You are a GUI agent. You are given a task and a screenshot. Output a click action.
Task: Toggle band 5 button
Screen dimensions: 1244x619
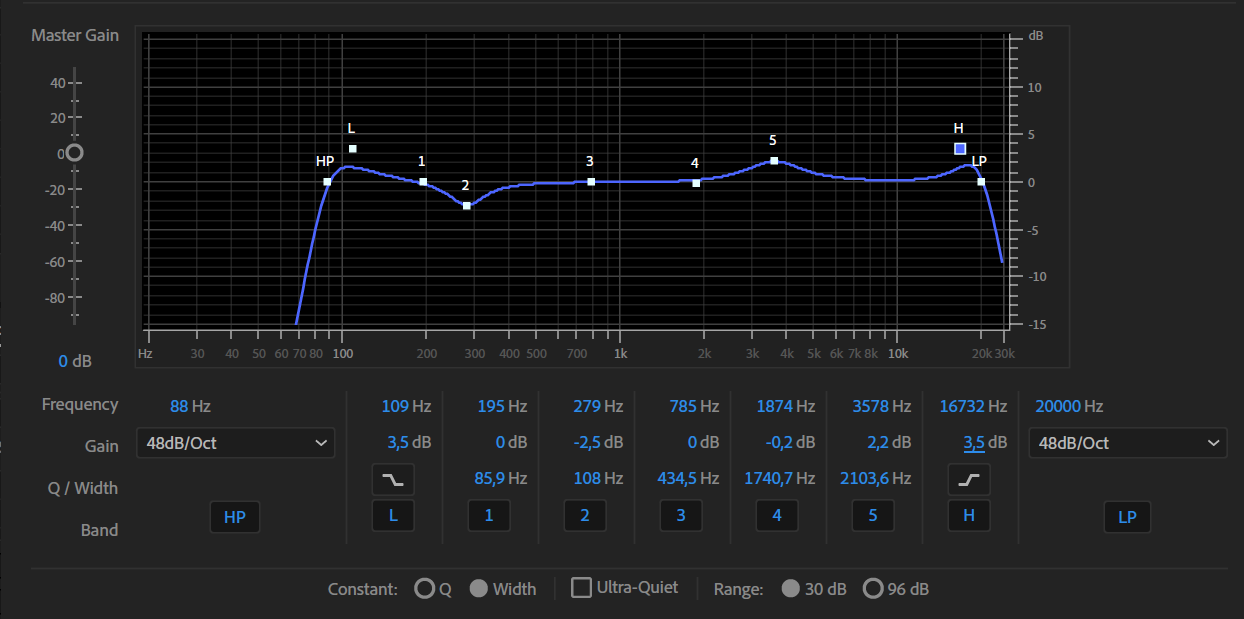tap(873, 516)
